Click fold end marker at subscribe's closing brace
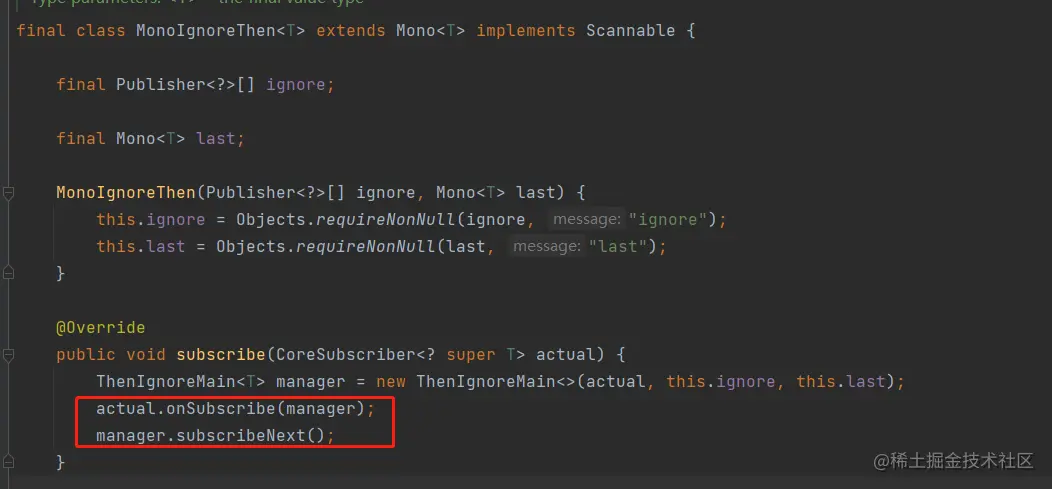Viewport: 1052px width, 489px height. pyautogui.click(x=8, y=462)
